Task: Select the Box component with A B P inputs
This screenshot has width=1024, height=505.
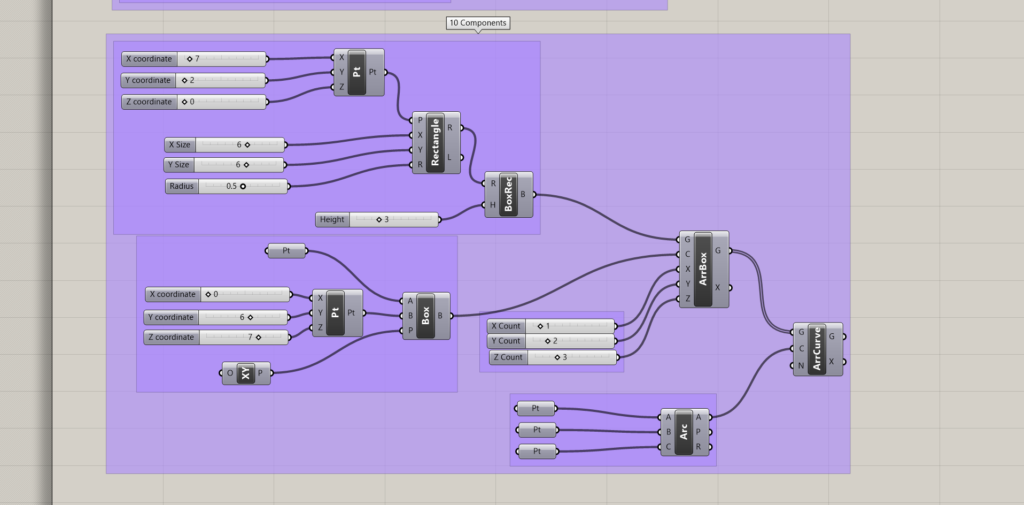Action: click(426, 316)
